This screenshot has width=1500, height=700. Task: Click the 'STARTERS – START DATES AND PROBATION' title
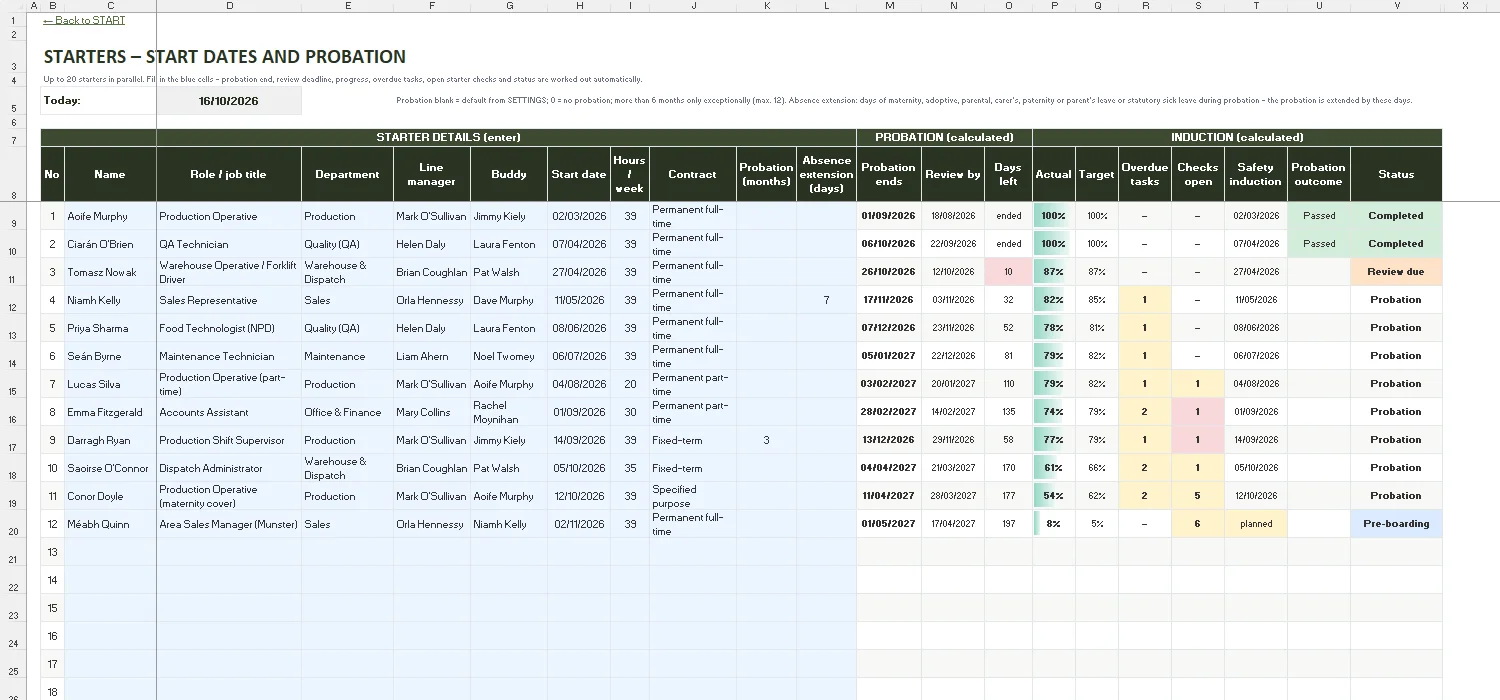(x=225, y=57)
